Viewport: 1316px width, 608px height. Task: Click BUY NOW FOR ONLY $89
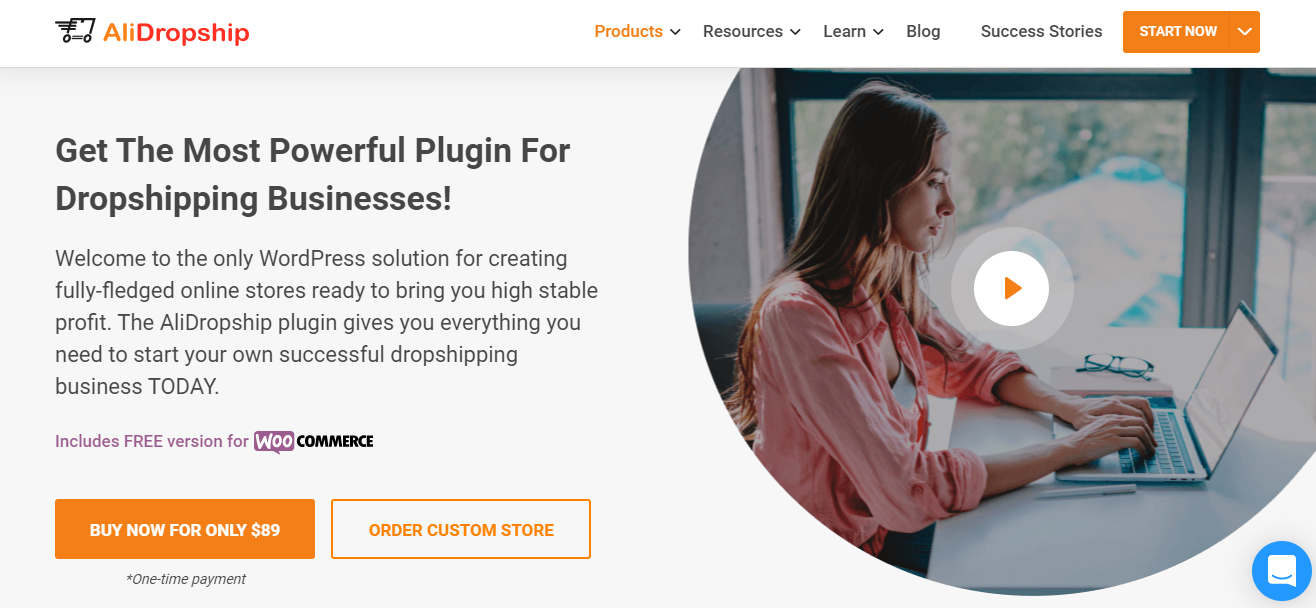185,529
